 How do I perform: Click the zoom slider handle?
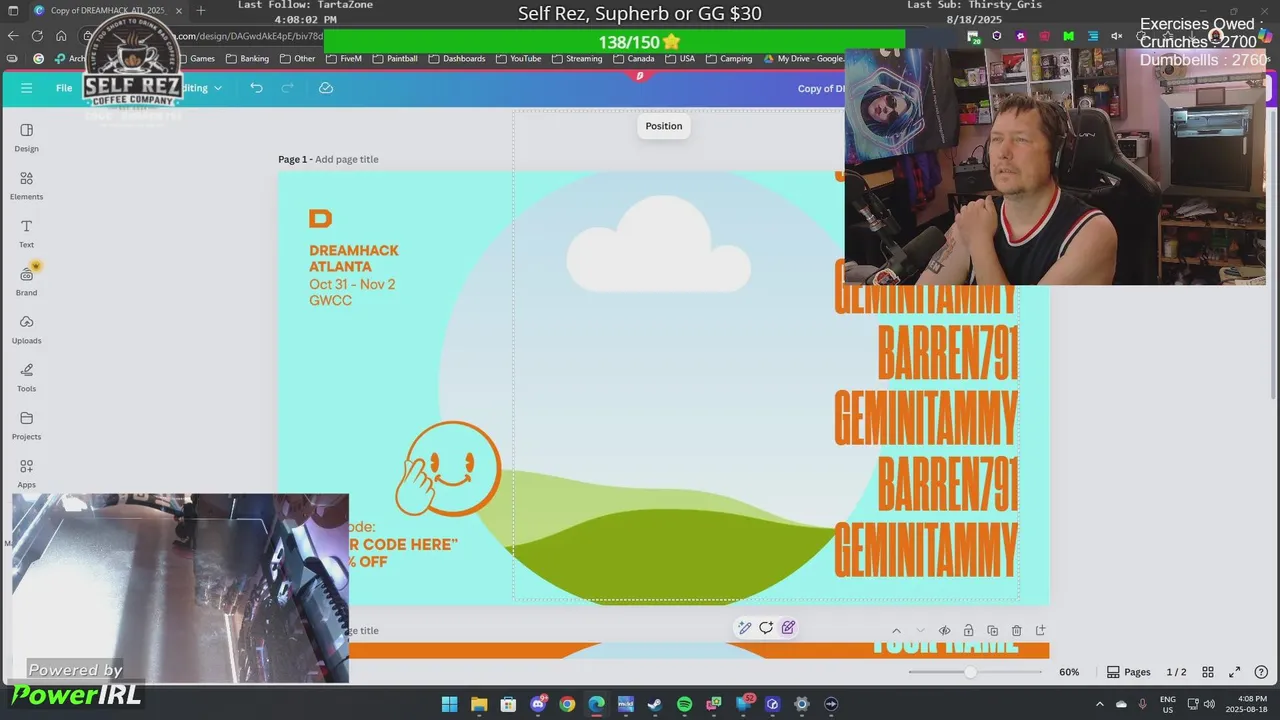pos(970,672)
